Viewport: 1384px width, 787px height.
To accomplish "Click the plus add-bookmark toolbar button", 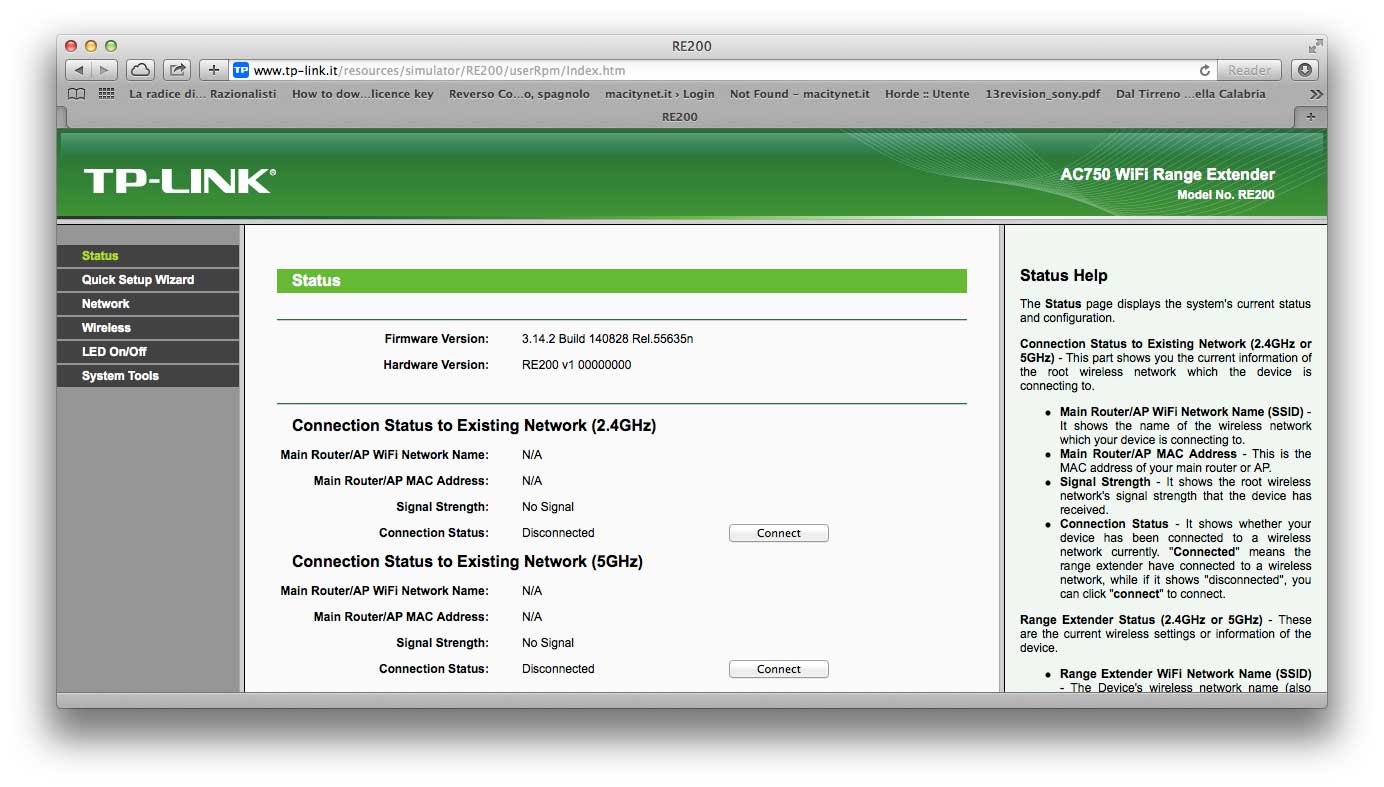I will (x=214, y=70).
